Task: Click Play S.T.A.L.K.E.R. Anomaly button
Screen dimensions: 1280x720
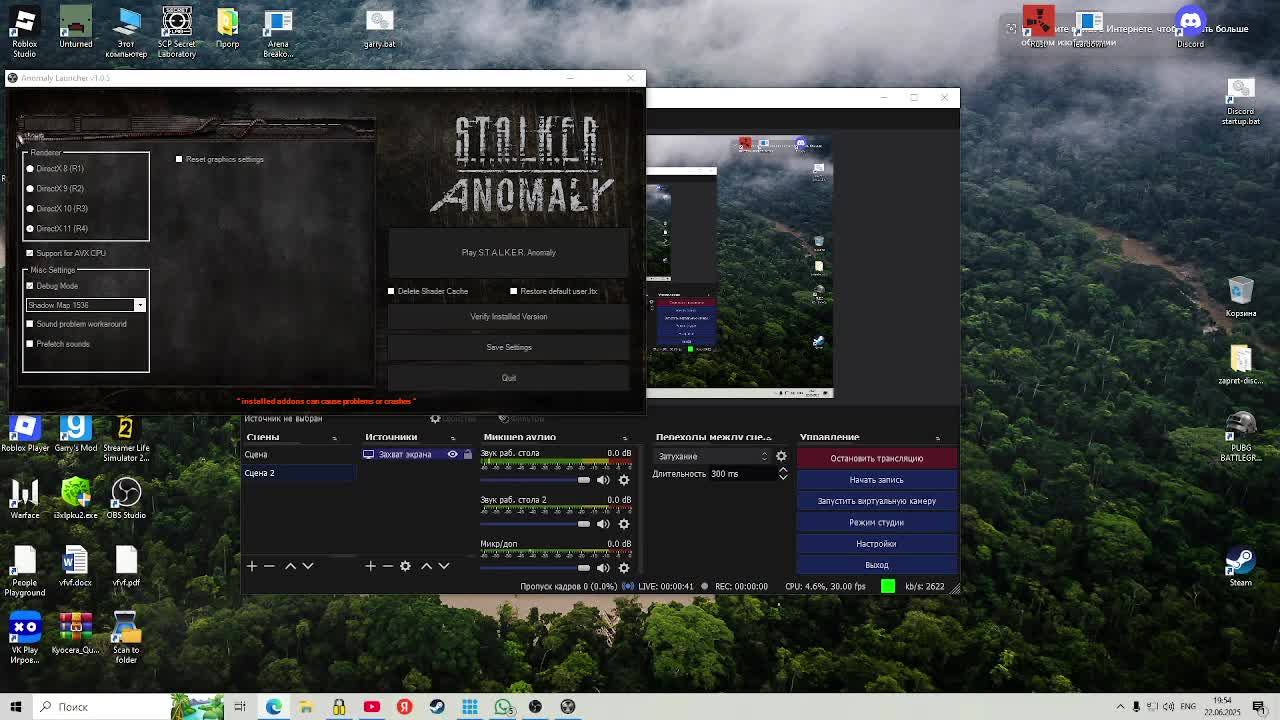Action: click(508, 253)
